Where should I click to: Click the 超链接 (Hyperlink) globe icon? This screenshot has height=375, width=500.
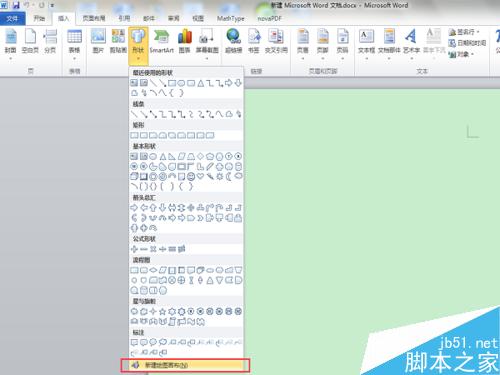233,37
